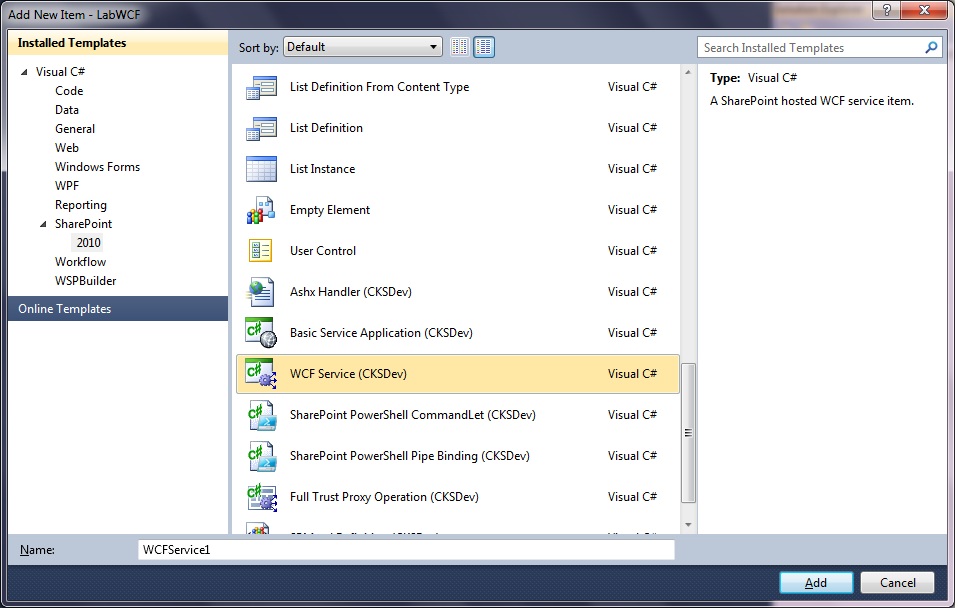Click the Name input field
Image resolution: width=958 pixels, height=608 pixels.
point(406,550)
